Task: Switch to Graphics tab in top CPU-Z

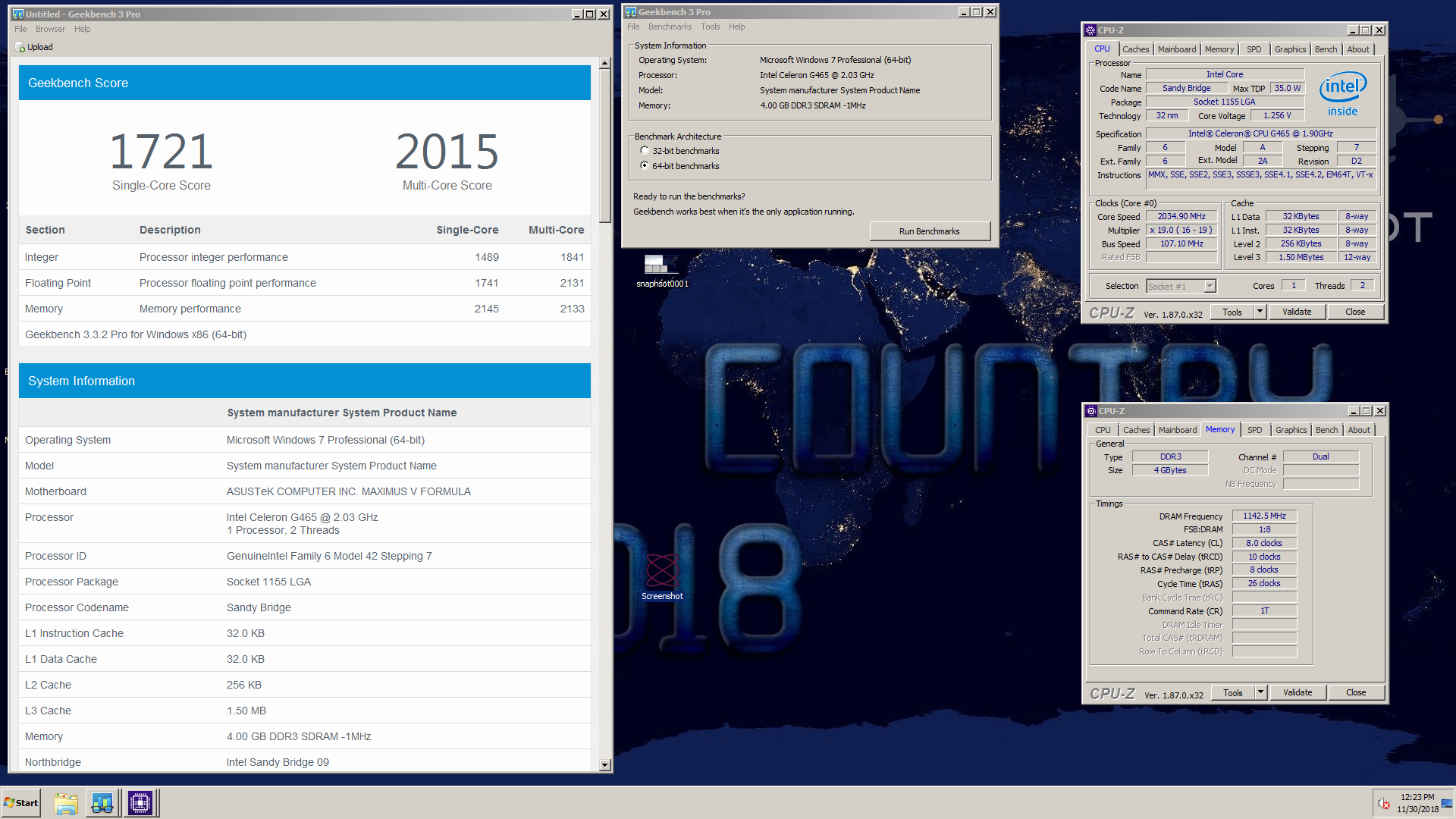Action: (x=1290, y=49)
